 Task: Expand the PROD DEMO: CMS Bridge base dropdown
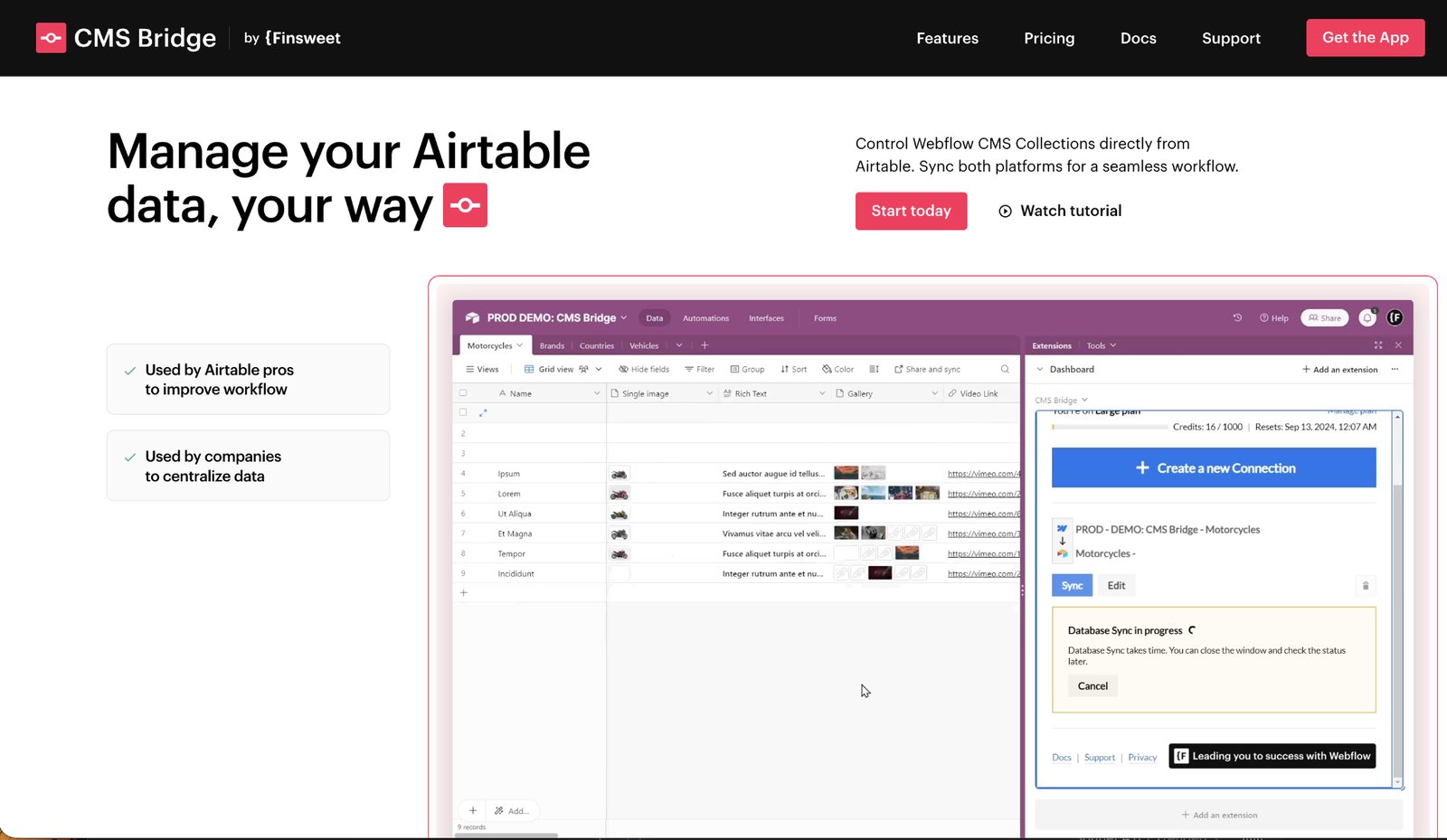click(623, 317)
